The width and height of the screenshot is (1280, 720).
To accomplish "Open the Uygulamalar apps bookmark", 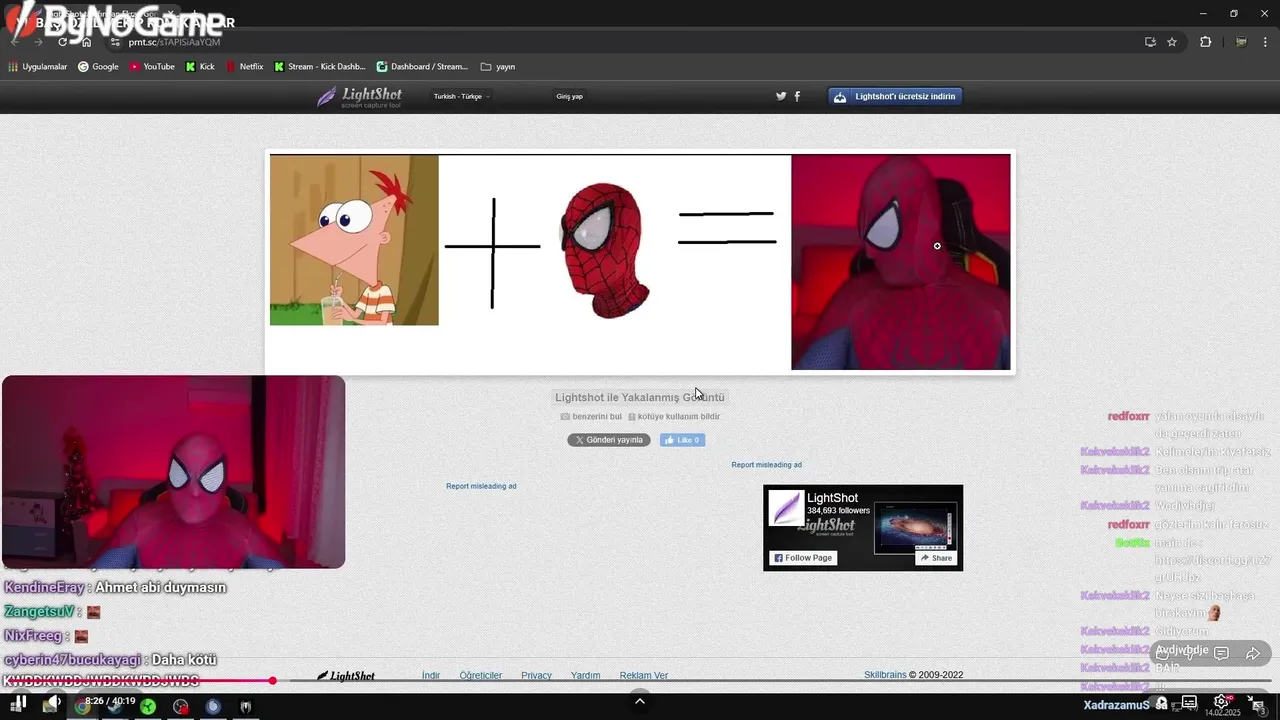I will click(38, 67).
